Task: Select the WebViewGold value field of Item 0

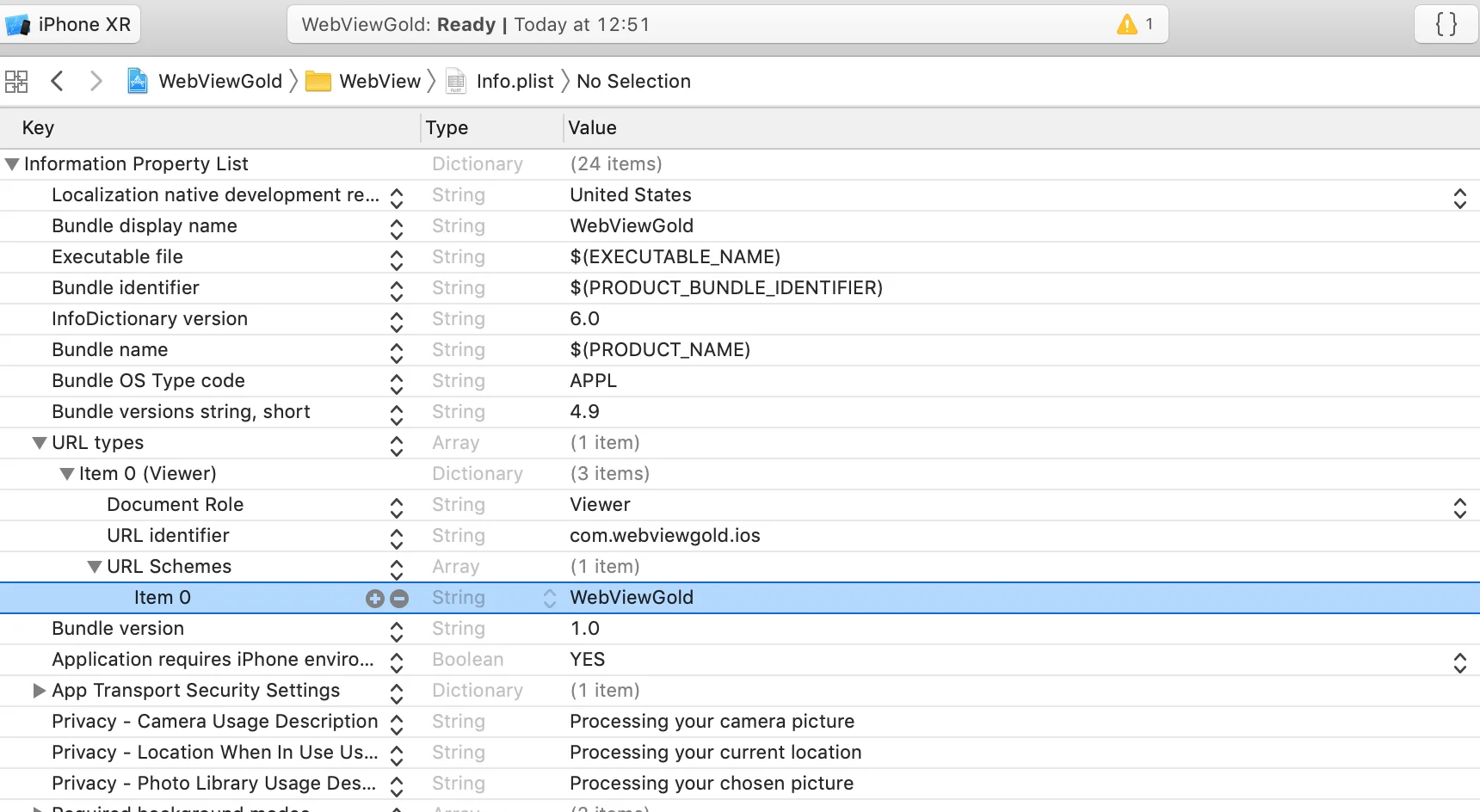Action: (x=632, y=597)
